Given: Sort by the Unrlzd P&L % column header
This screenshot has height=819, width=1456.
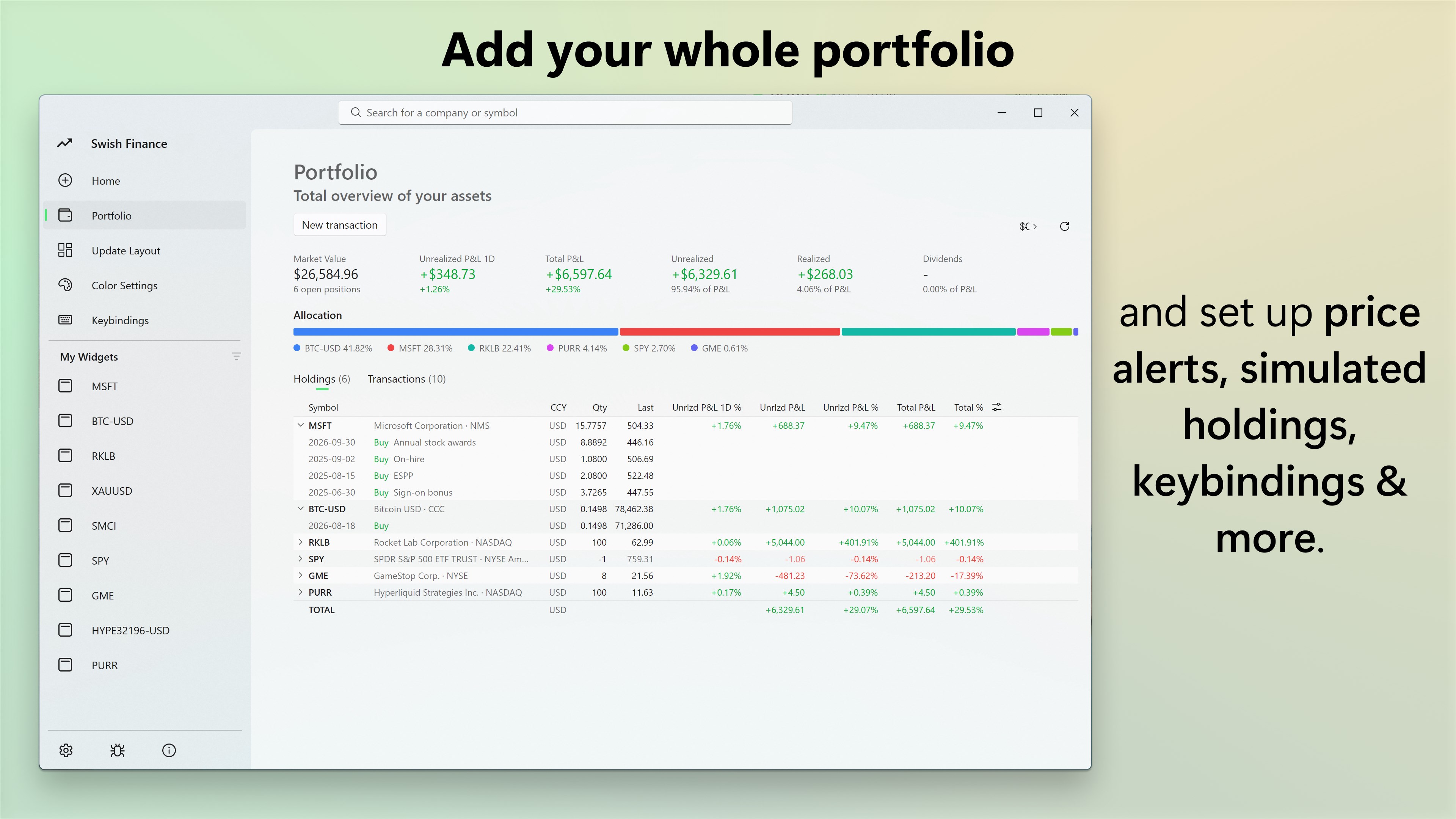Looking at the screenshot, I should tap(850, 407).
